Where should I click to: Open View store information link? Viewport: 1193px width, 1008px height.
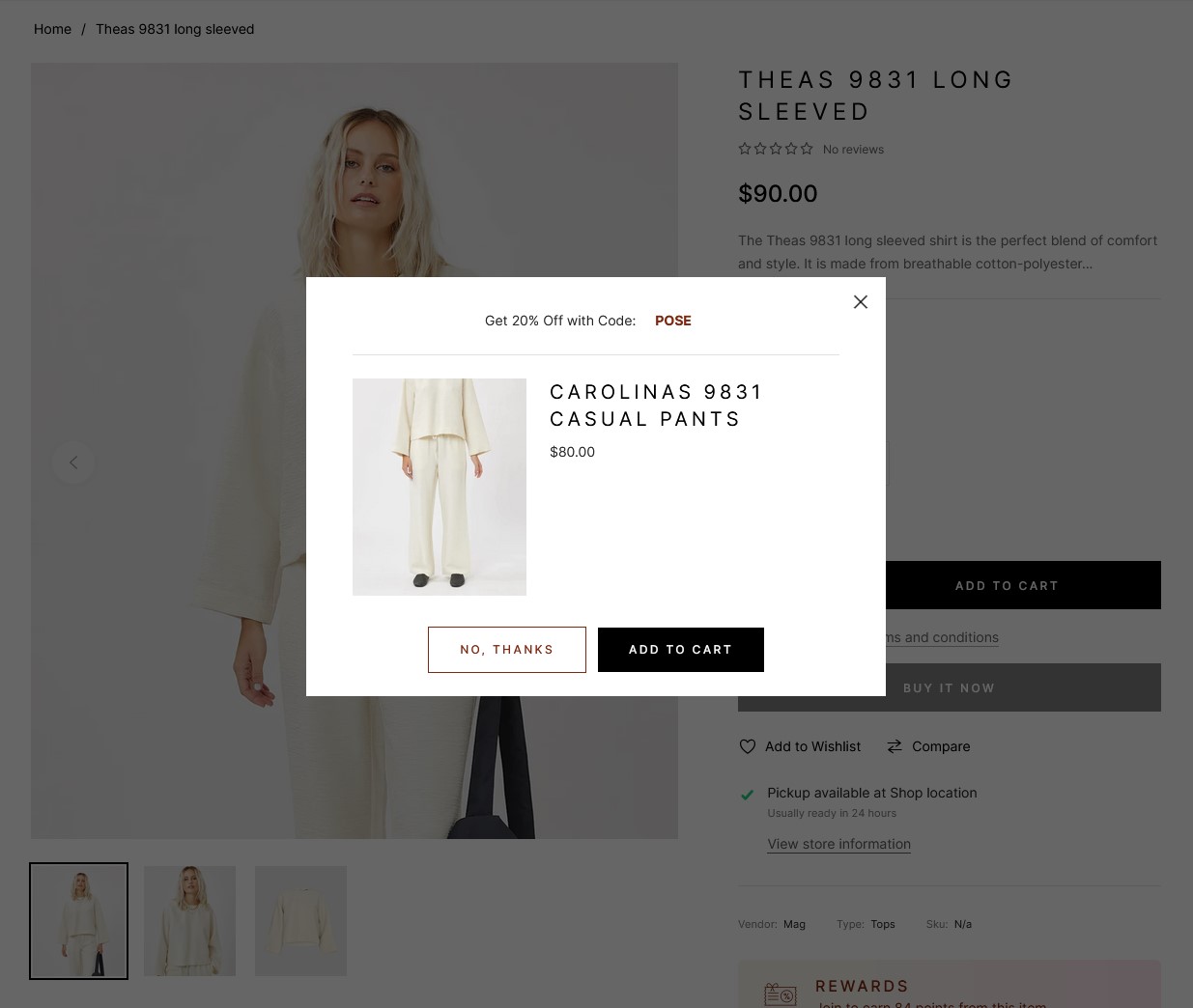coord(838,844)
